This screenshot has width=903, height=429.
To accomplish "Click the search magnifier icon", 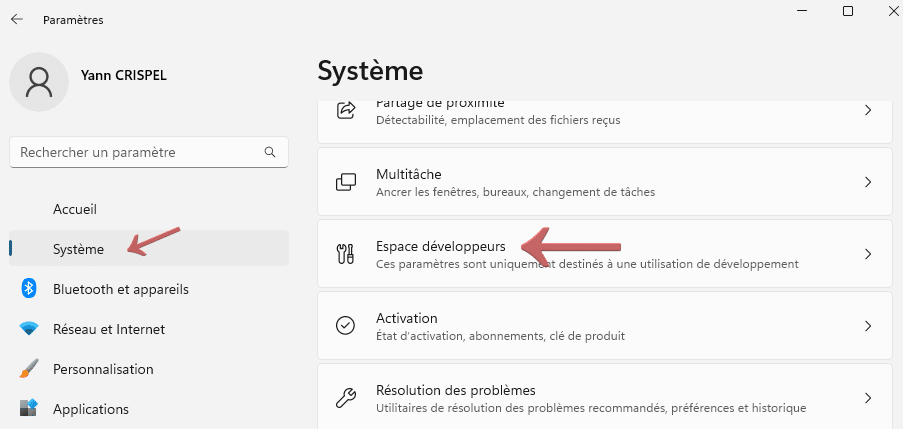I will [269, 152].
